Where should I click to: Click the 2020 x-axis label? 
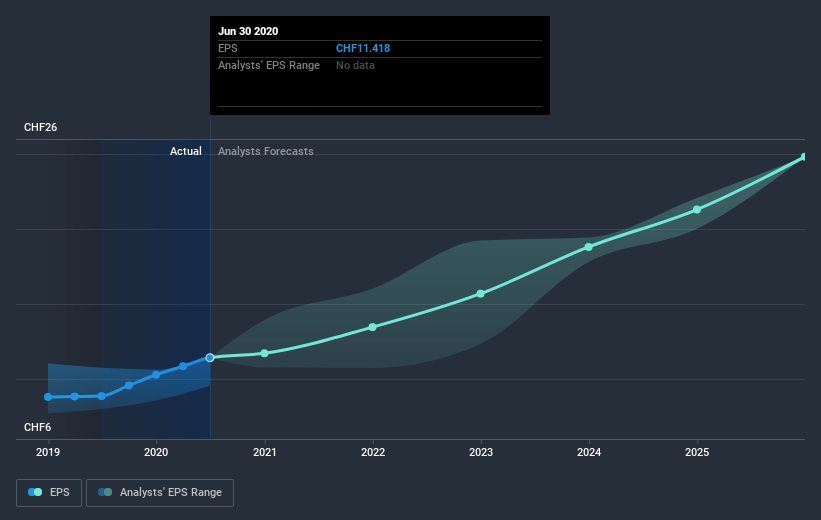(x=156, y=452)
